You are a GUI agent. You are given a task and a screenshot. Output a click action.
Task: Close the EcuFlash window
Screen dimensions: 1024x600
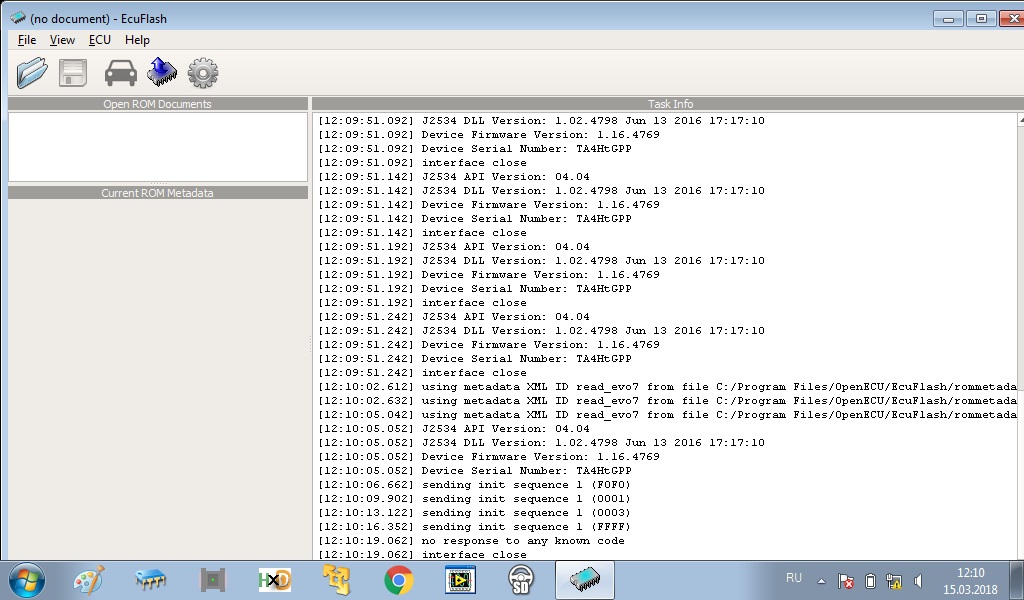(1012, 19)
